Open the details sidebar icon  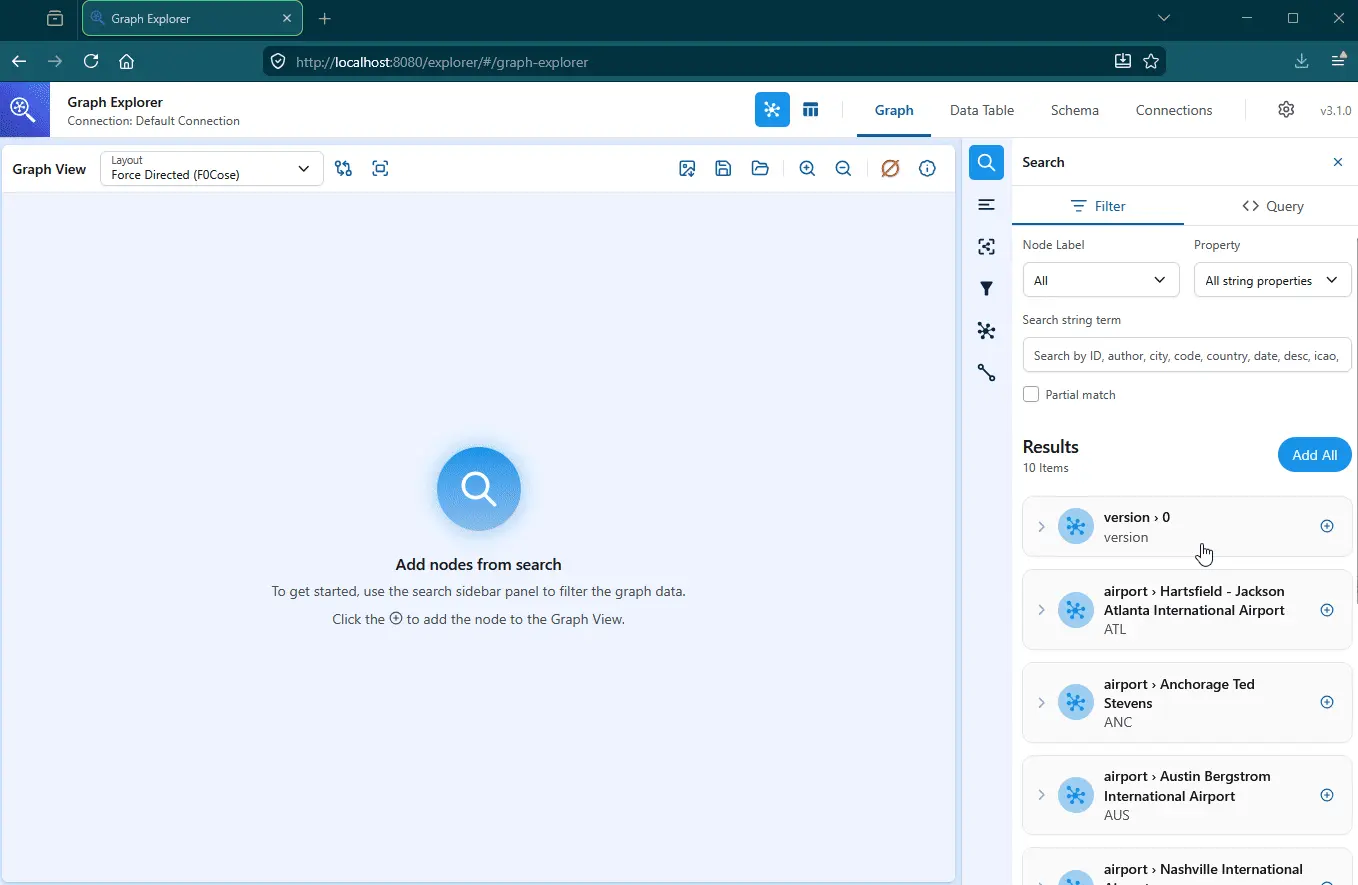pos(986,204)
